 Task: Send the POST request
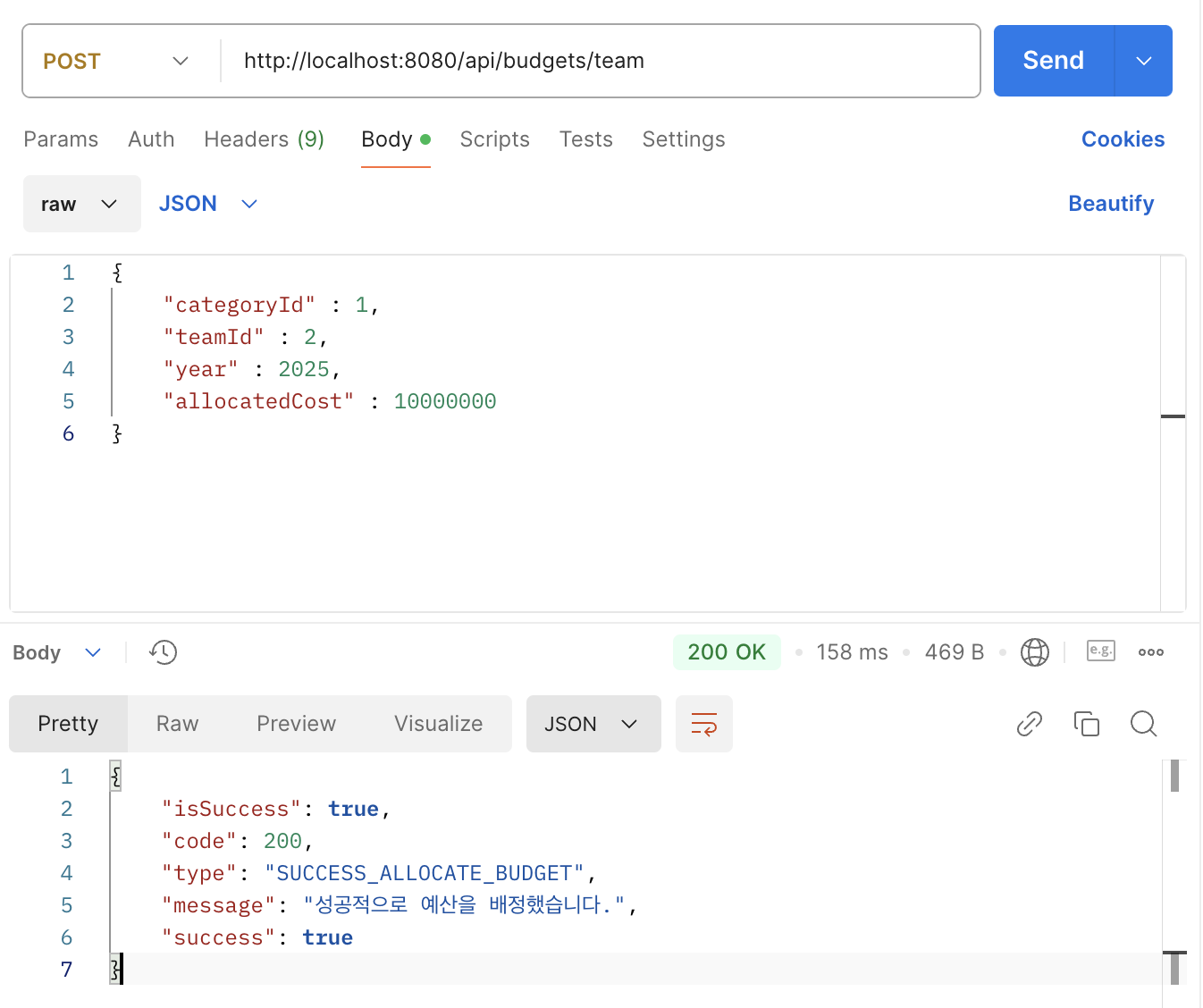[x=1054, y=61]
